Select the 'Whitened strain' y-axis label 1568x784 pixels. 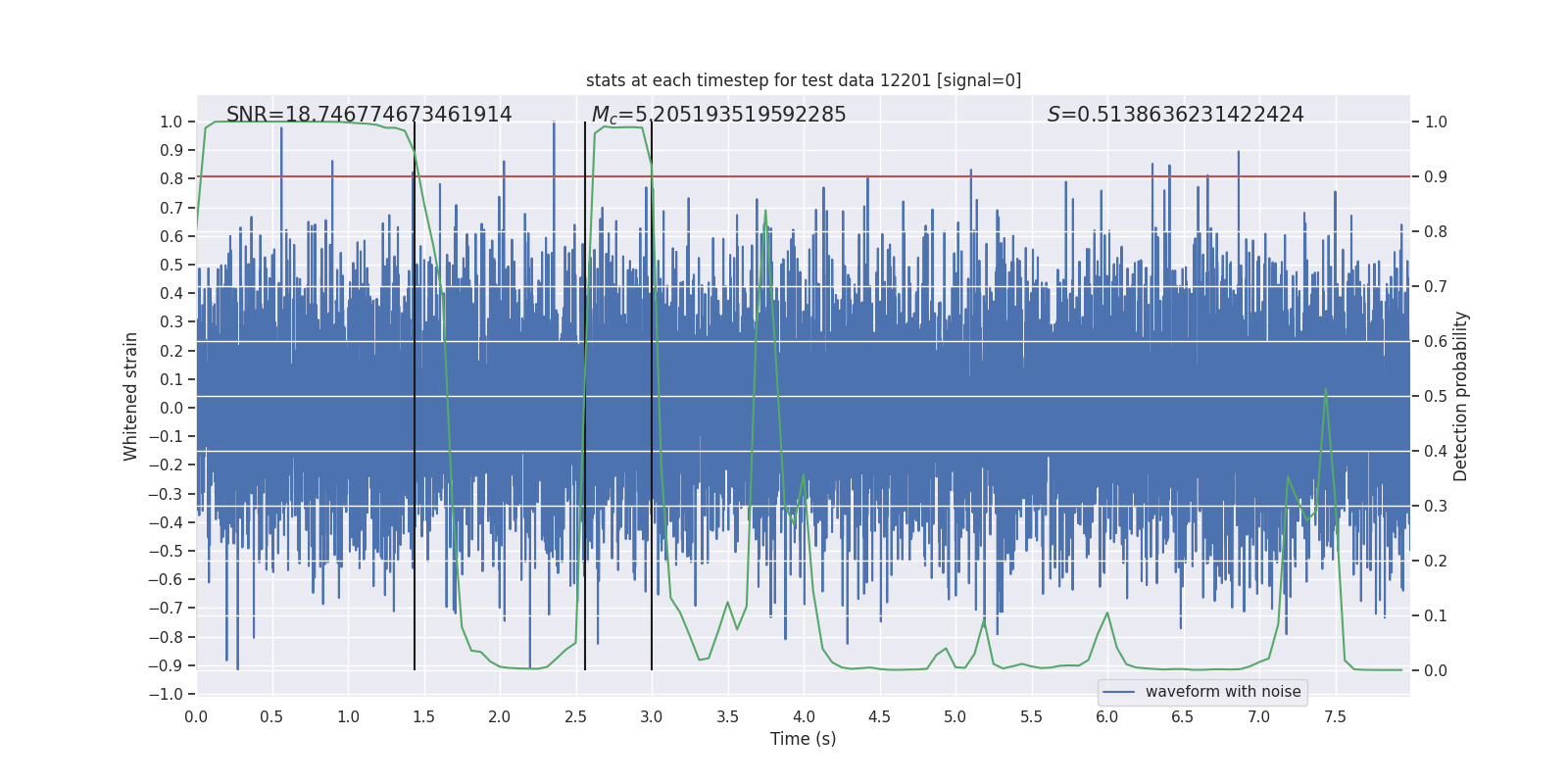click(x=131, y=396)
